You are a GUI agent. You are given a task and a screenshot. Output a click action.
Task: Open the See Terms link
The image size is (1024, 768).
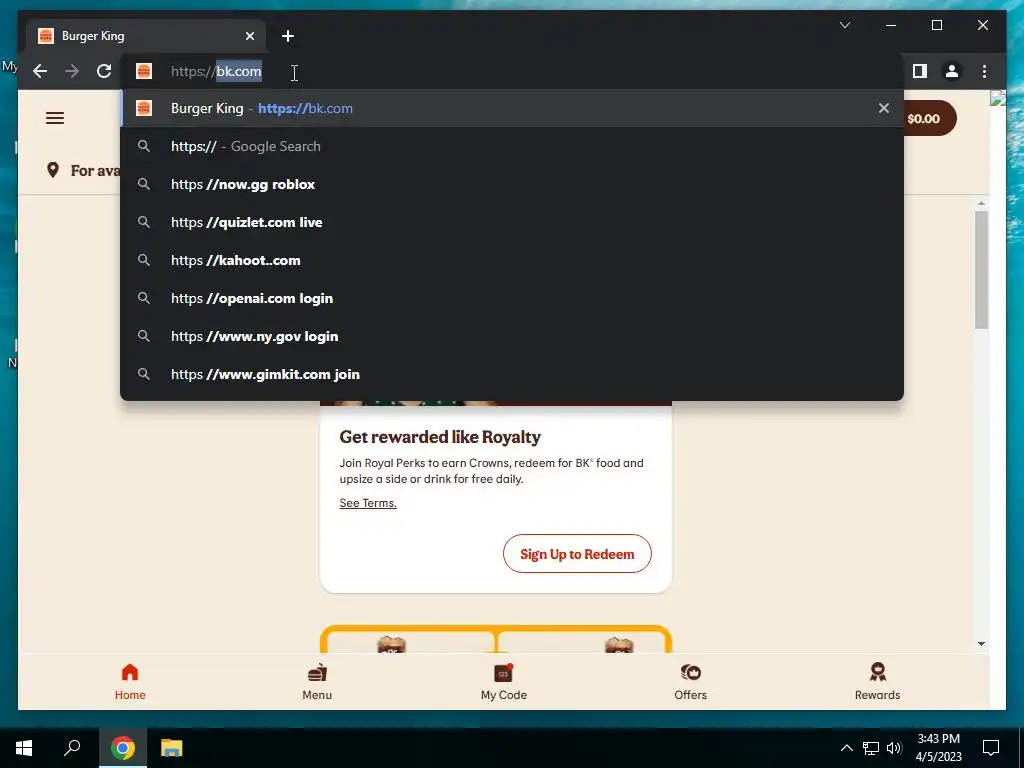click(368, 503)
